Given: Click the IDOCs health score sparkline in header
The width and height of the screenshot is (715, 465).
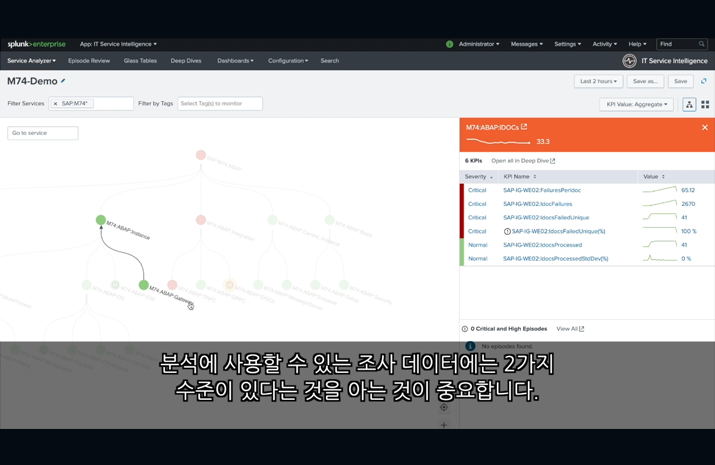Looking at the screenshot, I should pyautogui.click(x=498, y=142).
